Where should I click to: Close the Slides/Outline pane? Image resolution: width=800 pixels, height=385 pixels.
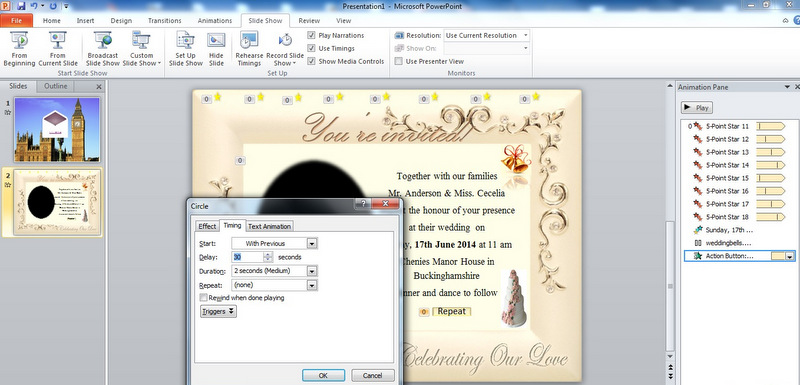[x=99, y=87]
